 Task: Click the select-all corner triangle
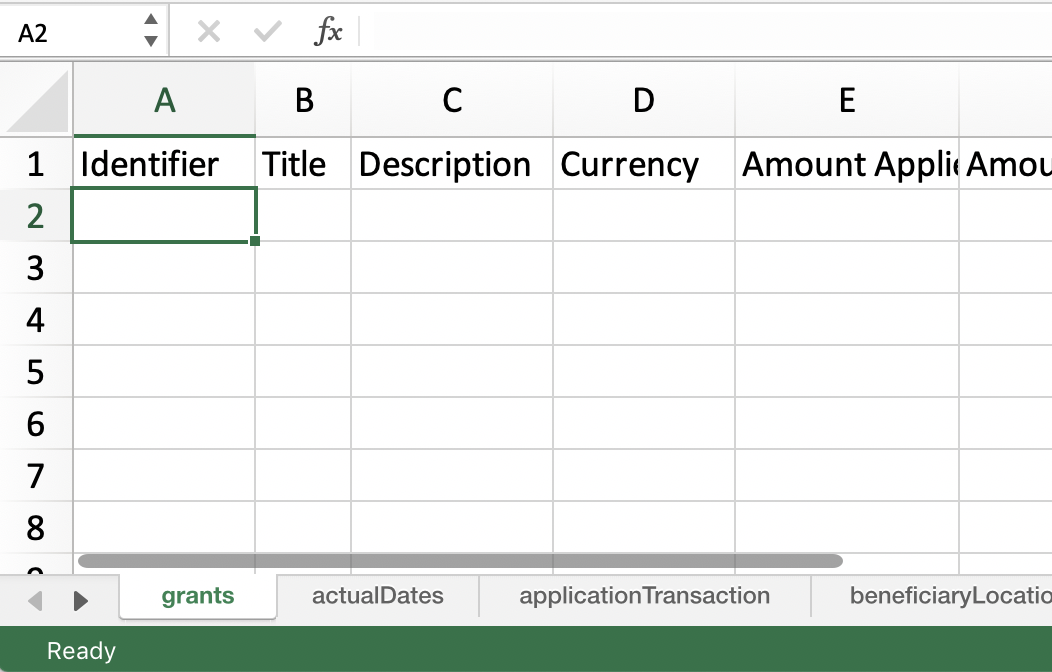[39, 102]
